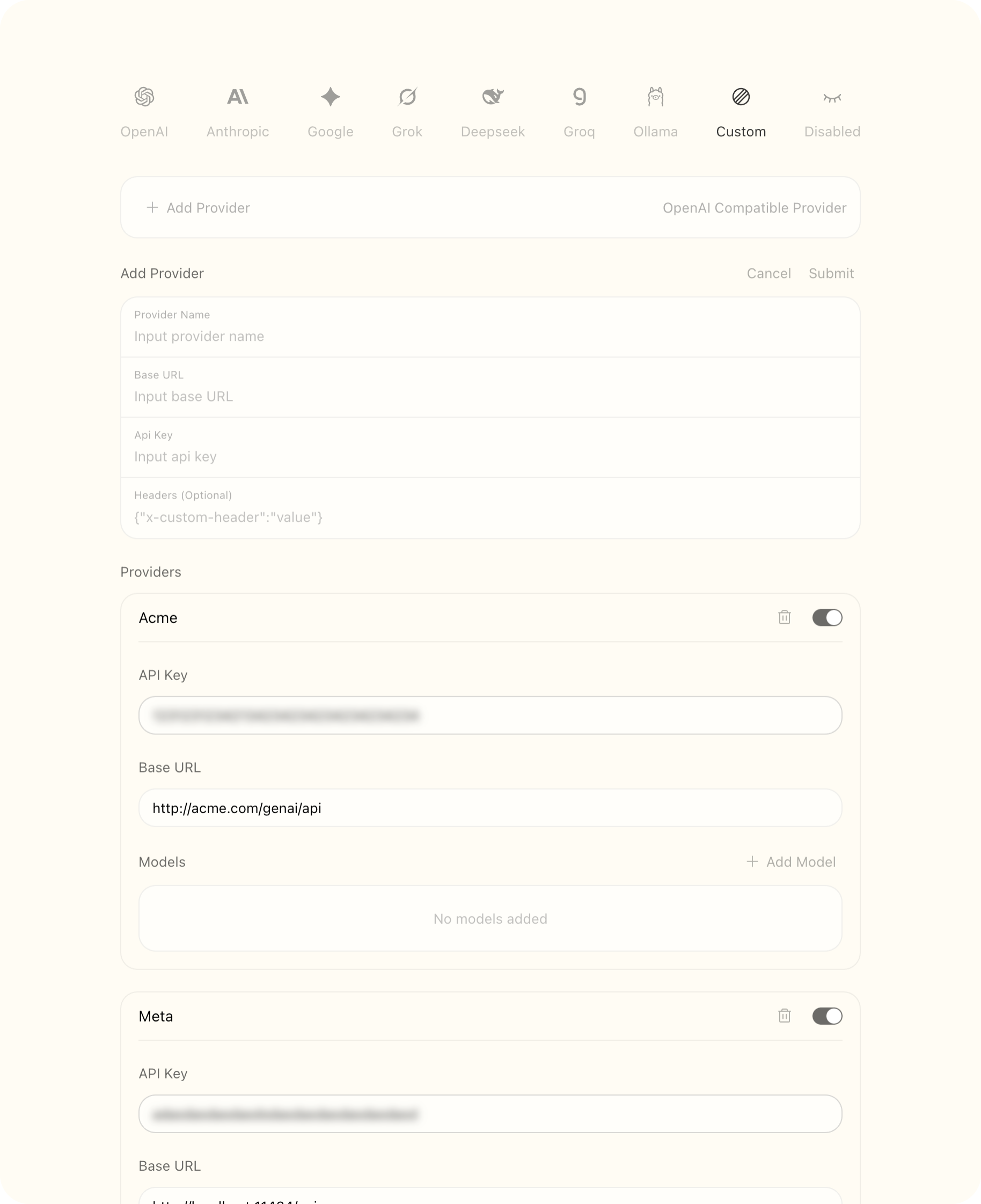Disable the Acme provider toggle
This screenshot has height=1204, width=981.
click(827, 618)
